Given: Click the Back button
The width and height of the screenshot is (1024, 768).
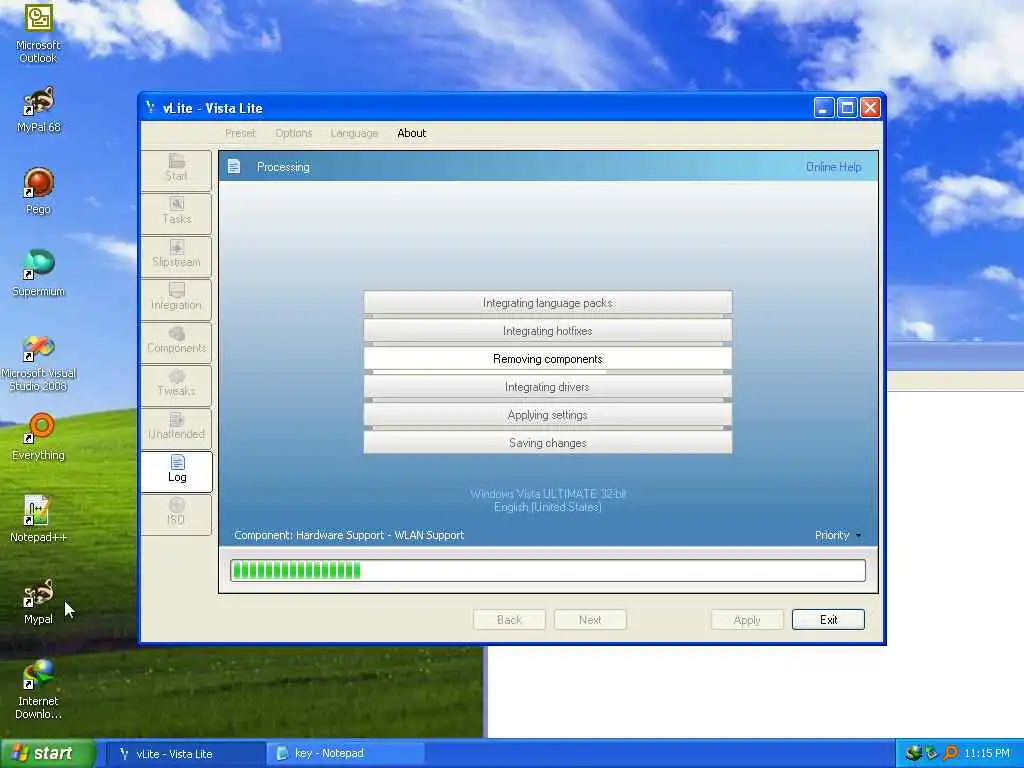Looking at the screenshot, I should 509,620.
